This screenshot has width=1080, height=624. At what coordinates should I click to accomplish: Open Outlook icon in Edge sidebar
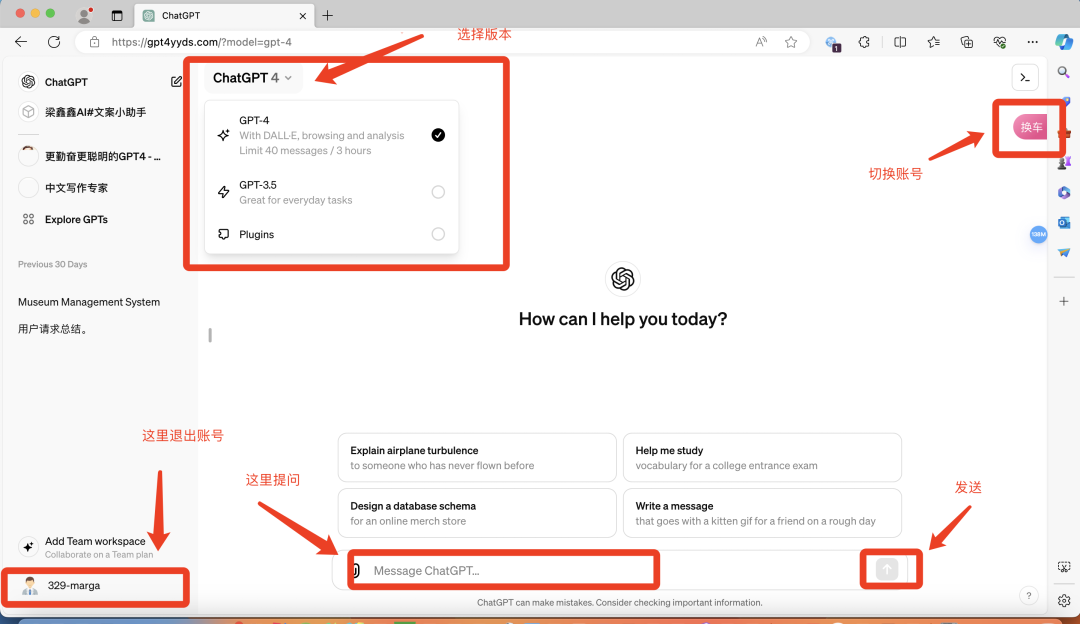pyautogui.click(x=1063, y=222)
